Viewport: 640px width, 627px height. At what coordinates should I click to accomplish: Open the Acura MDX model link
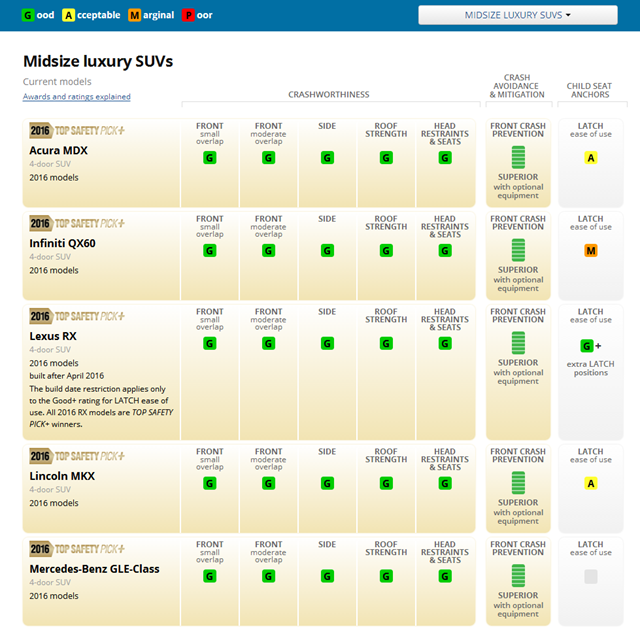point(60,150)
